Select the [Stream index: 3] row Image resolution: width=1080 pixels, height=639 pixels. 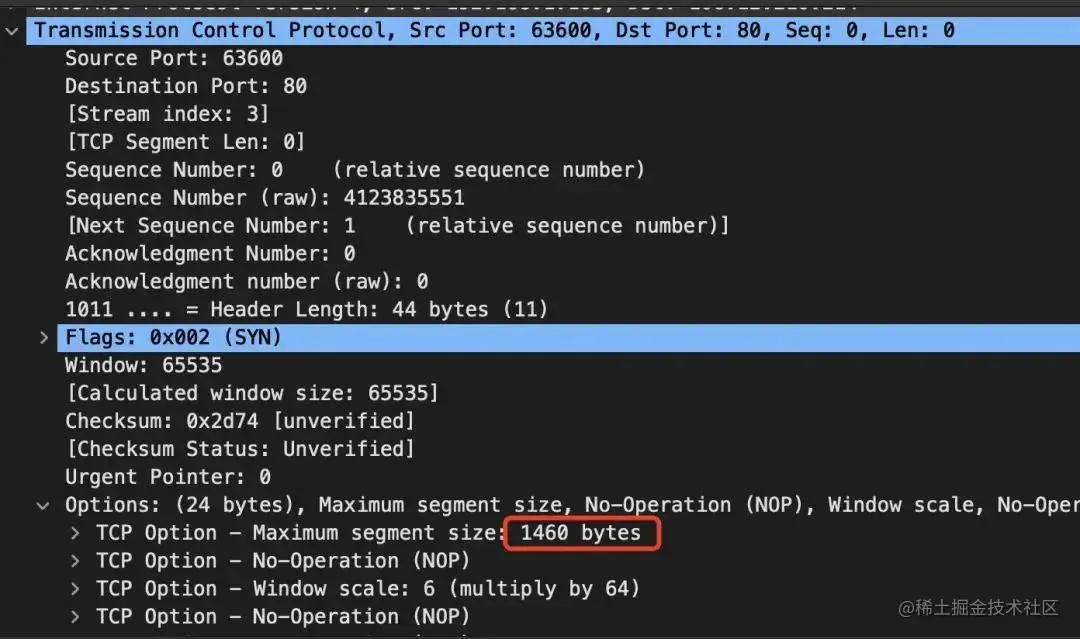167,114
